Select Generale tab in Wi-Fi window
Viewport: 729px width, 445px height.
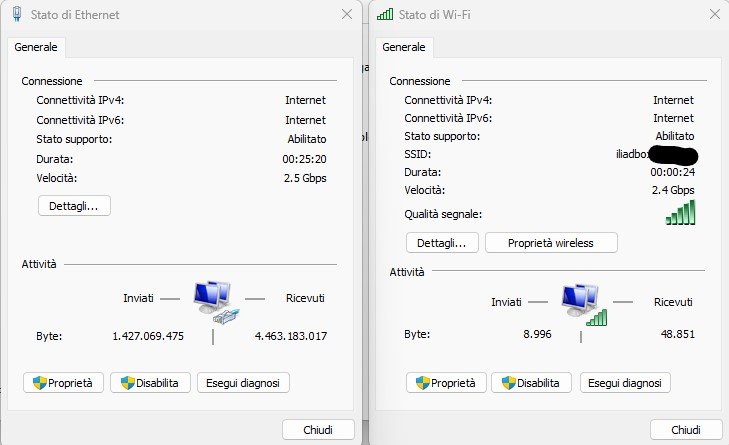tap(404, 47)
